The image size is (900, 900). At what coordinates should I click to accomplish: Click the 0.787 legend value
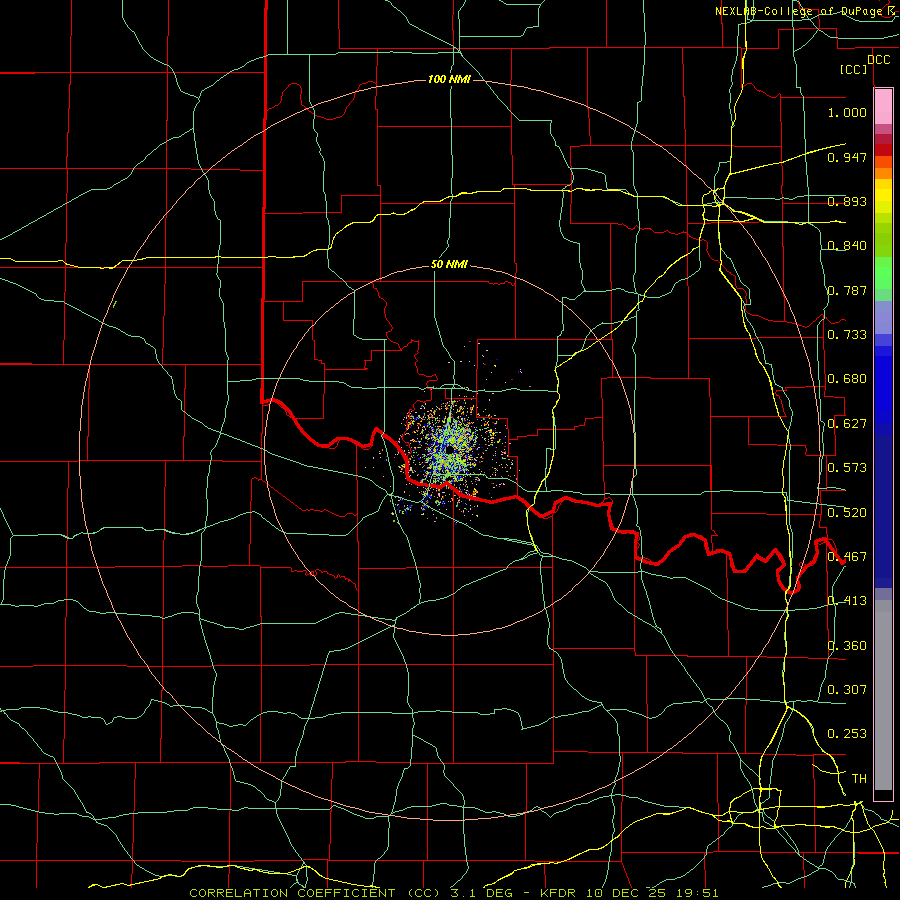847,290
